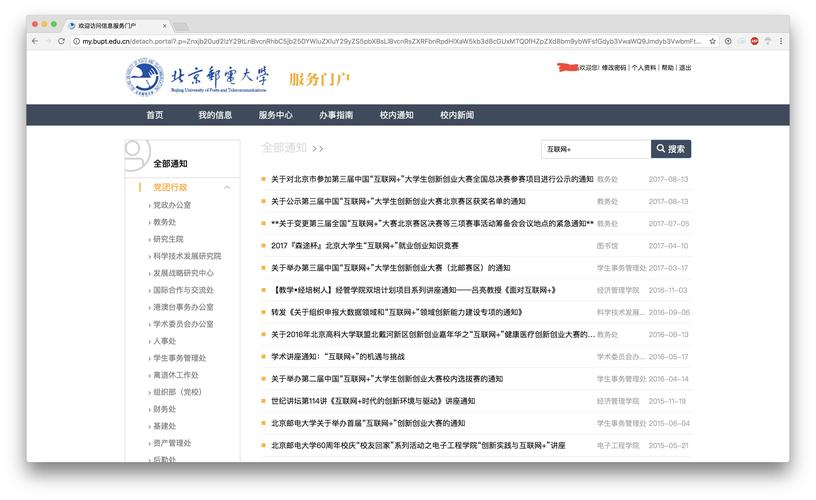Open notice about 全国总决赛参赛项目进行公示

(432, 179)
